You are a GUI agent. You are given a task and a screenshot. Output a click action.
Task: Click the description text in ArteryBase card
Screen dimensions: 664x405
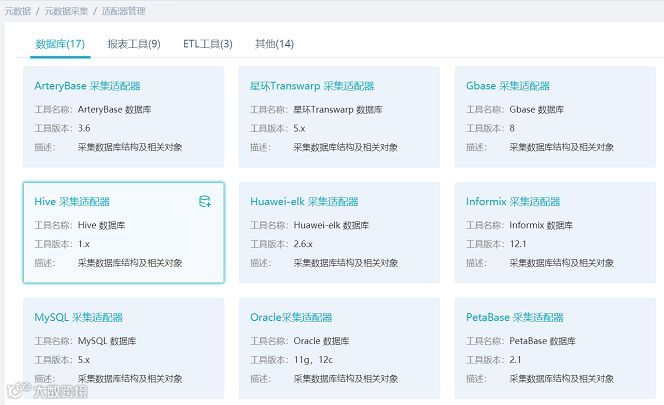(130, 147)
